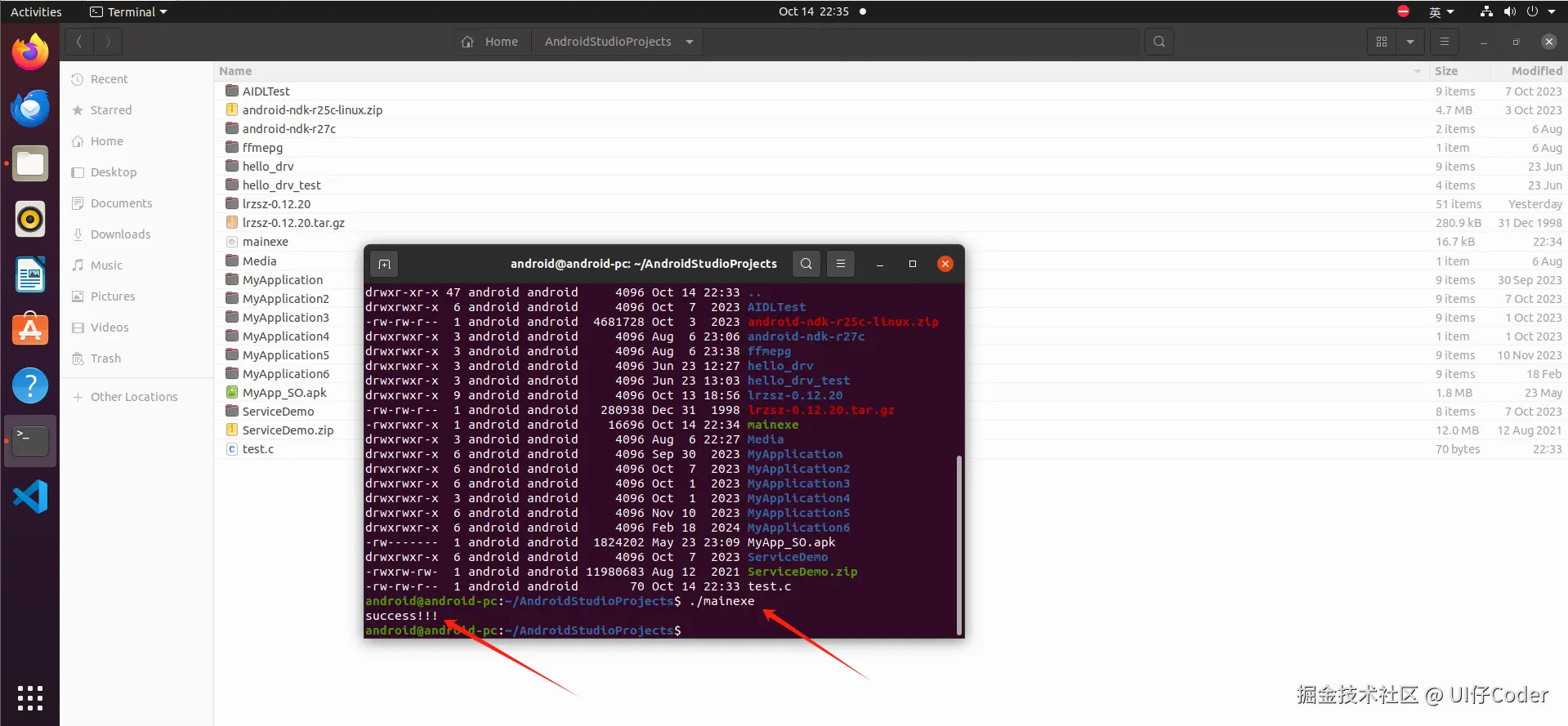Select the android-ndk-r27c folder
The width and height of the screenshot is (1568, 726).
coord(891,129)
